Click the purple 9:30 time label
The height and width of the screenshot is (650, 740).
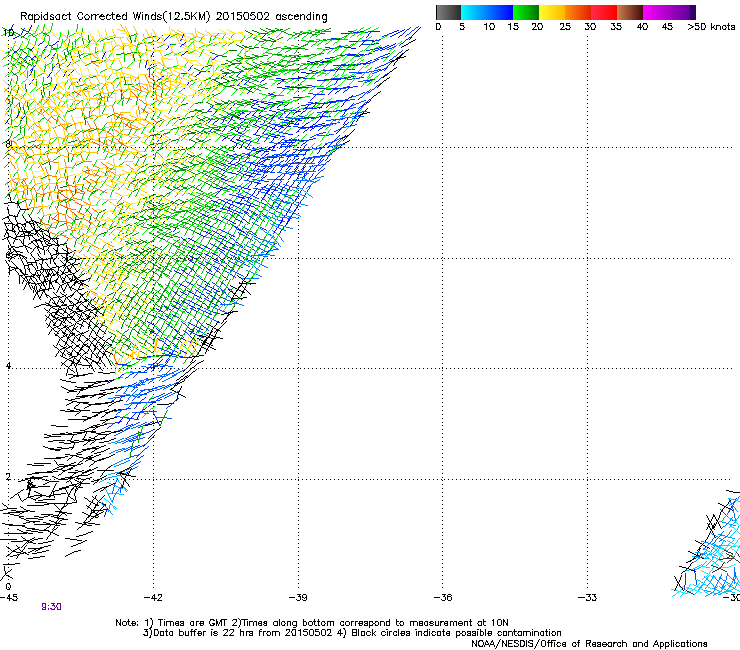click(x=51, y=607)
